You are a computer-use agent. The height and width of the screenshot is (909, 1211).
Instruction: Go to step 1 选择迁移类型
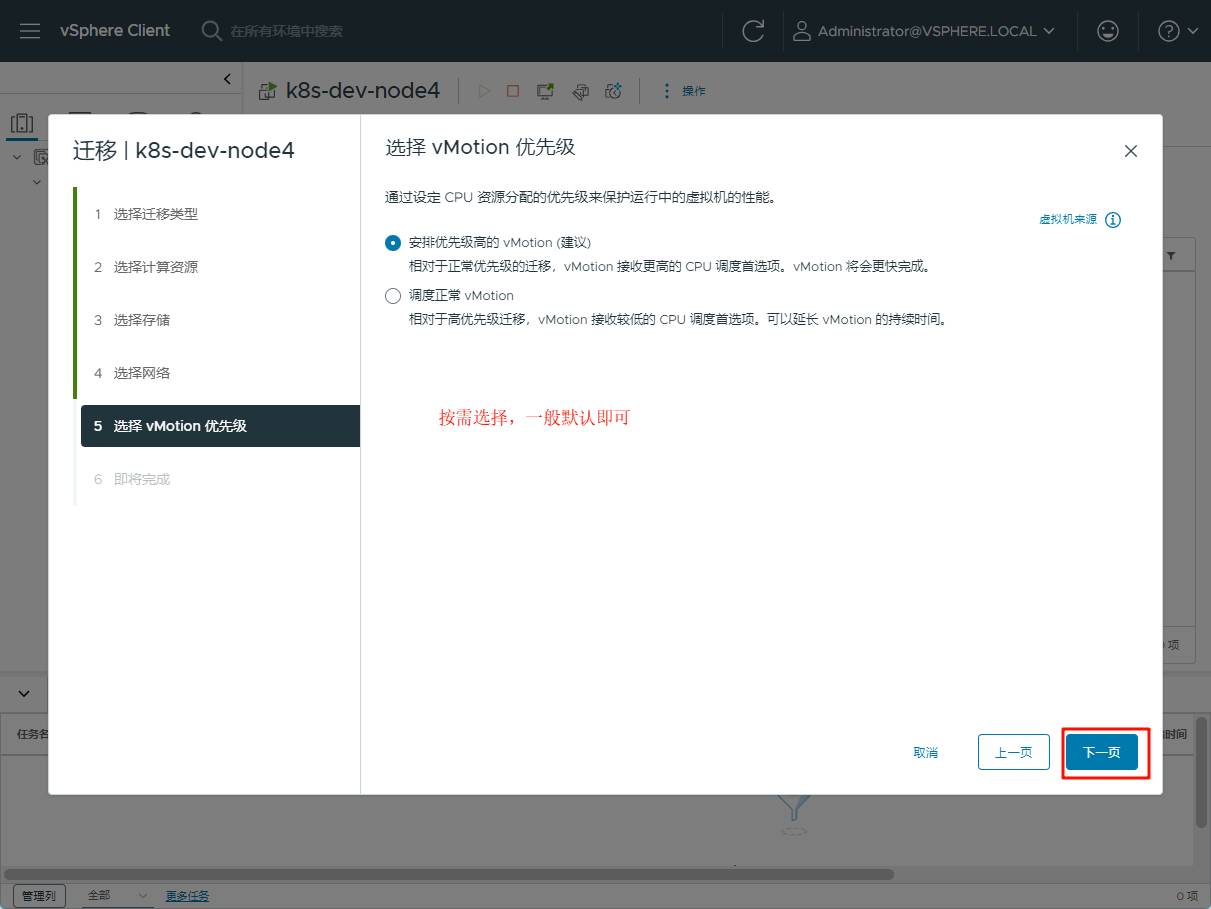(x=155, y=214)
